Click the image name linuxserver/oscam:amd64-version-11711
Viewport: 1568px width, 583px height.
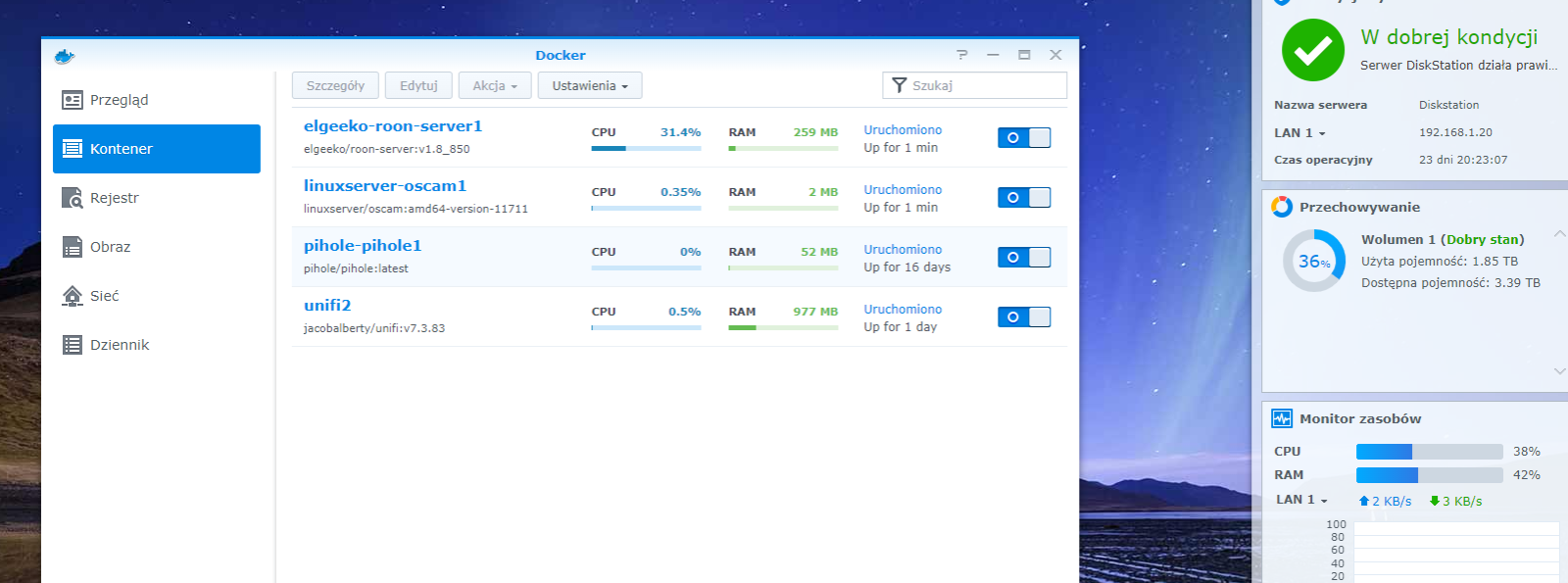point(416,209)
